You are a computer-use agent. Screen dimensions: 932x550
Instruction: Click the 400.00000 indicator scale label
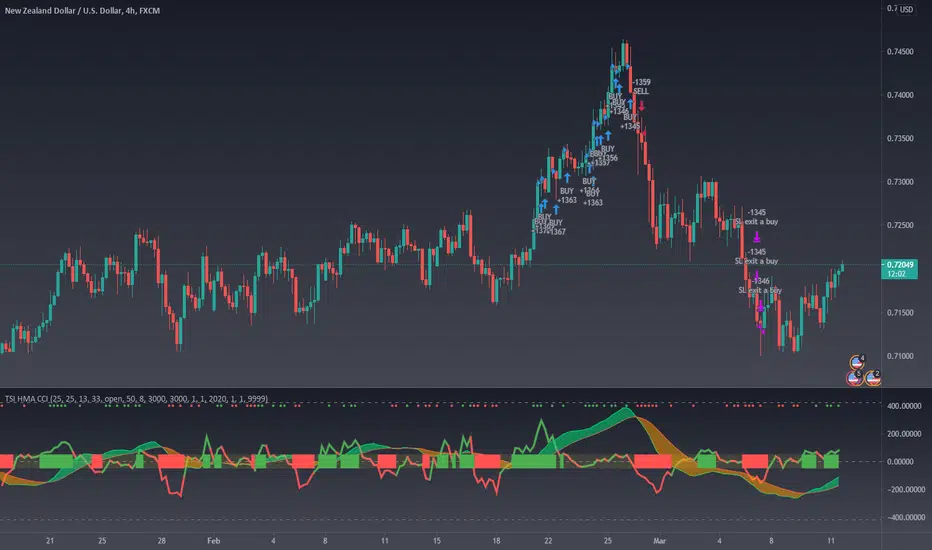(x=904, y=406)
